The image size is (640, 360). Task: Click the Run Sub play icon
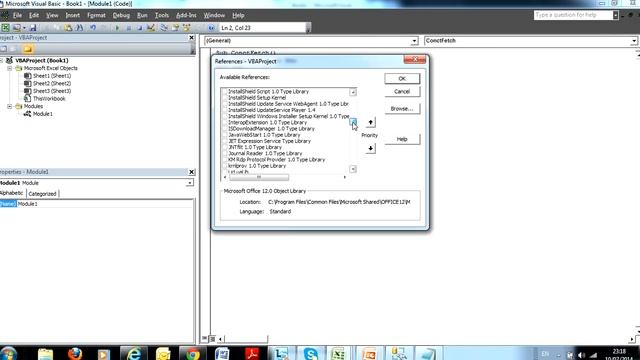117,28
